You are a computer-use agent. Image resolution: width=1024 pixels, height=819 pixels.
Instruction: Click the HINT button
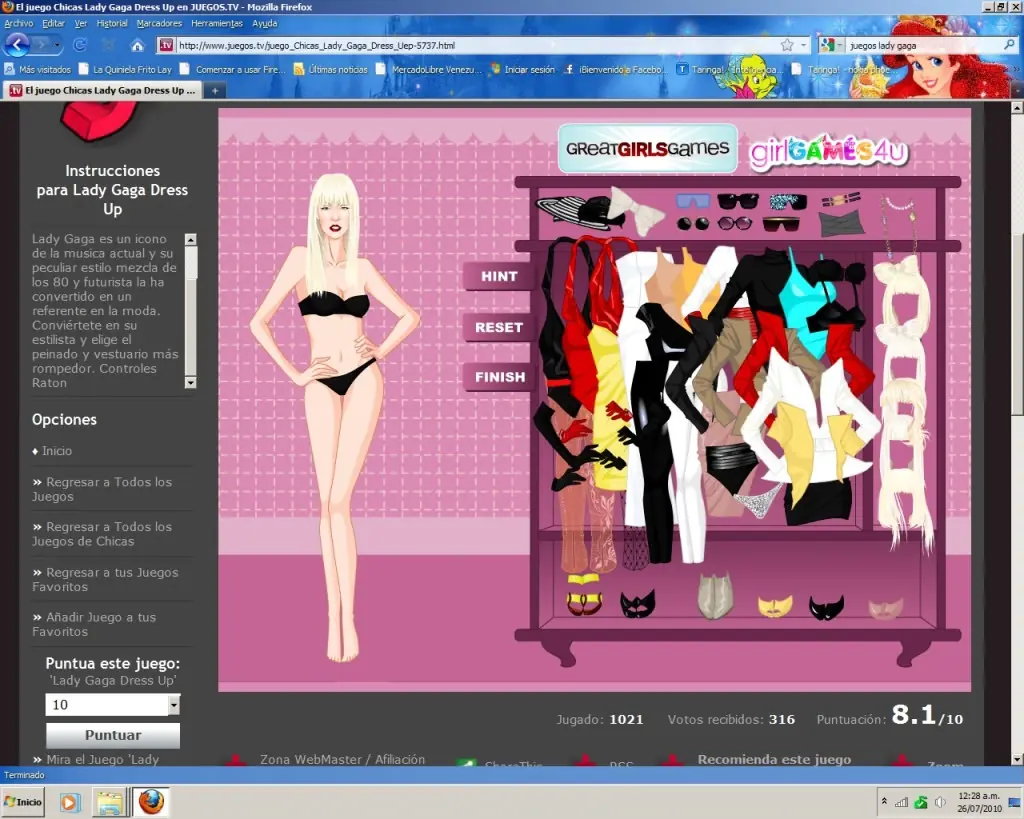click(499, 276)
